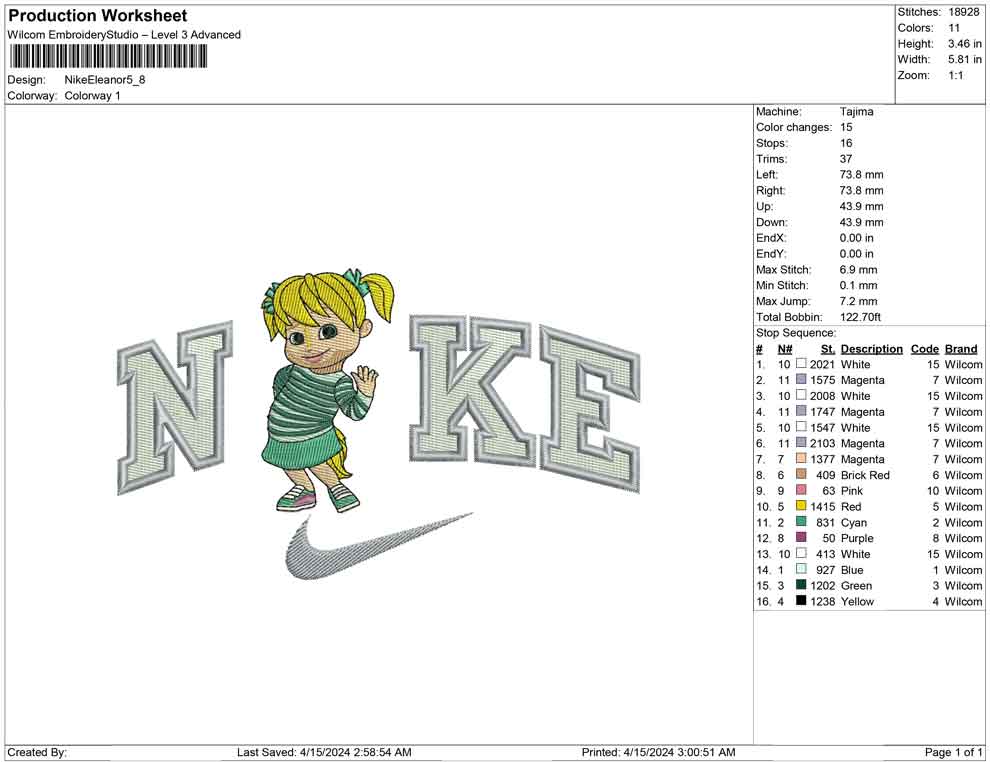Click the Up value 43.9 mm
The width and height of the screenshot is (990, 762).
tap(861, 206)
